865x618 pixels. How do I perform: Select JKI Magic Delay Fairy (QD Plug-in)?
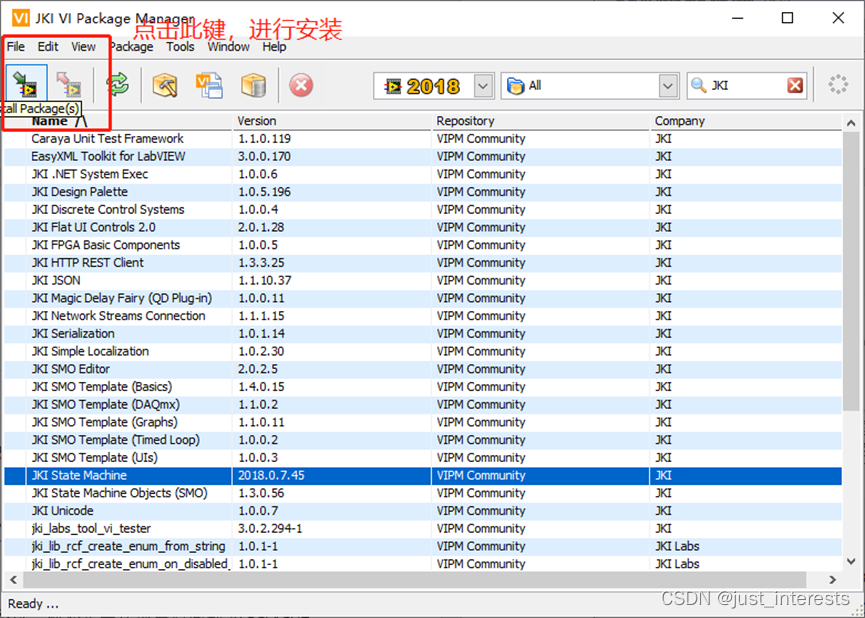tap(423, 298)
